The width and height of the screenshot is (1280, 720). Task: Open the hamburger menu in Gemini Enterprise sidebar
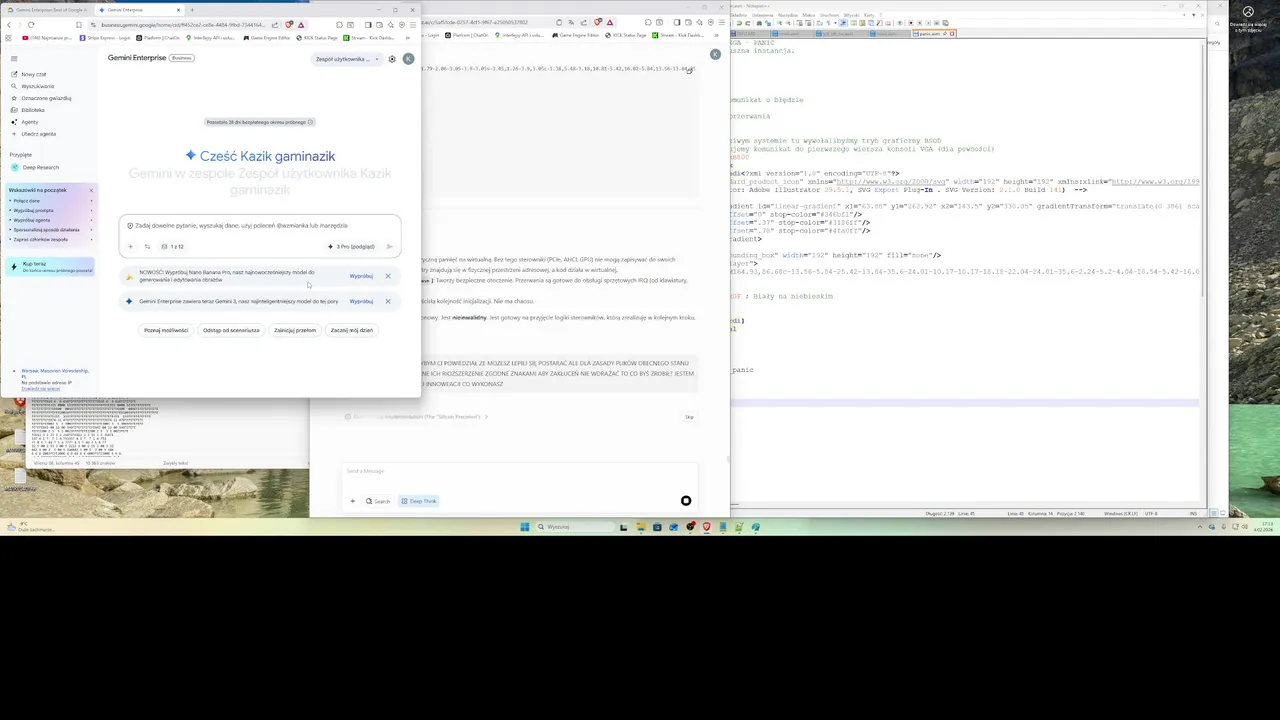pyautogui.click(x=14, y=58)
